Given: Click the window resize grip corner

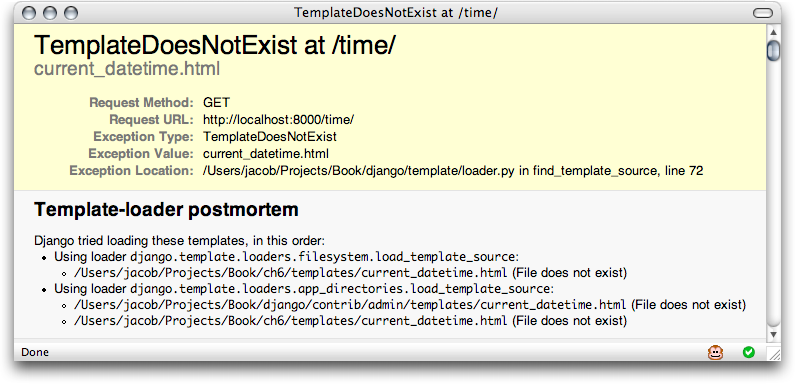Looking at the screenshot, I should point(775,353).
